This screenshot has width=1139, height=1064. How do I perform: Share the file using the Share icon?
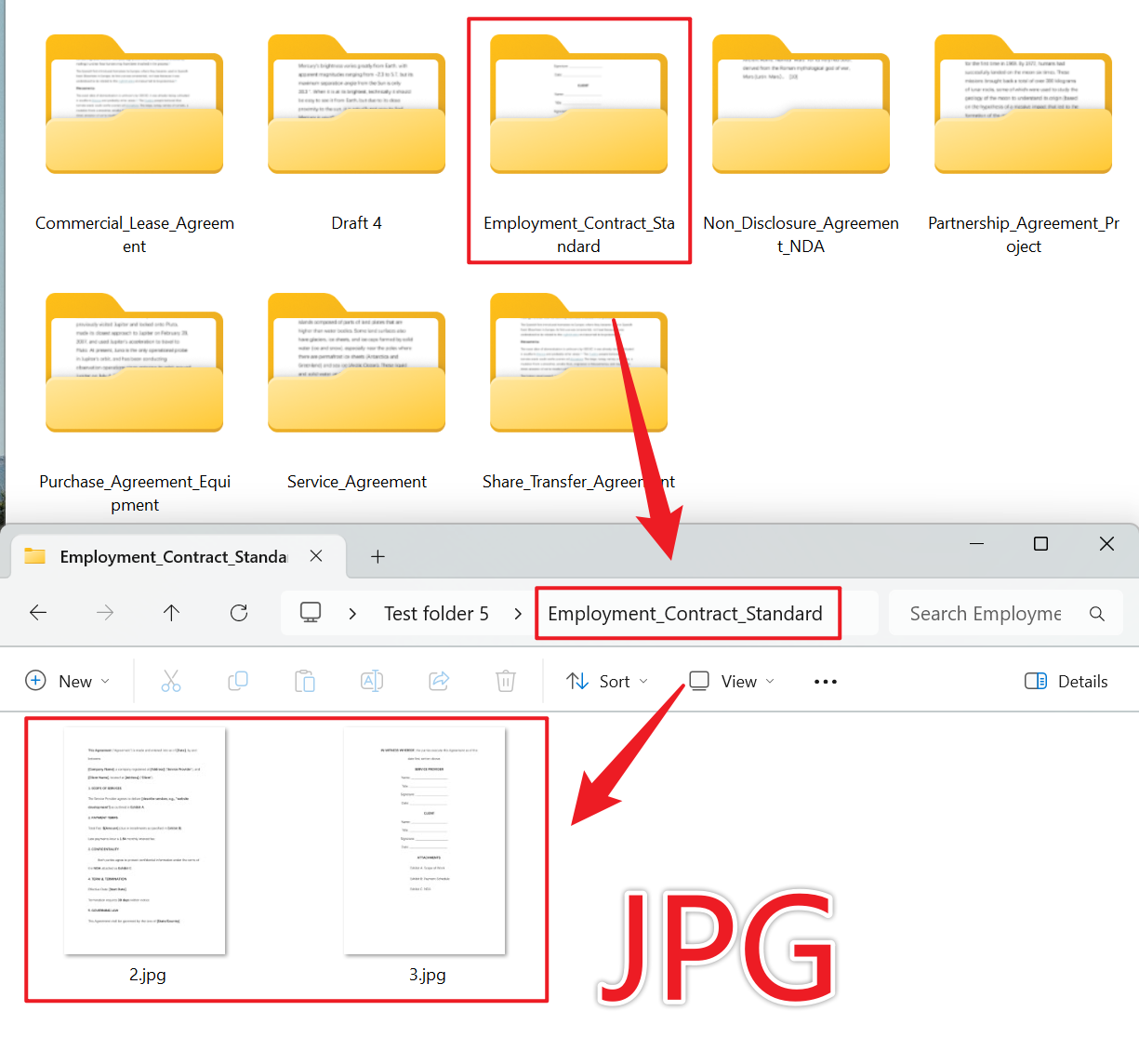[x=439, y=680]
